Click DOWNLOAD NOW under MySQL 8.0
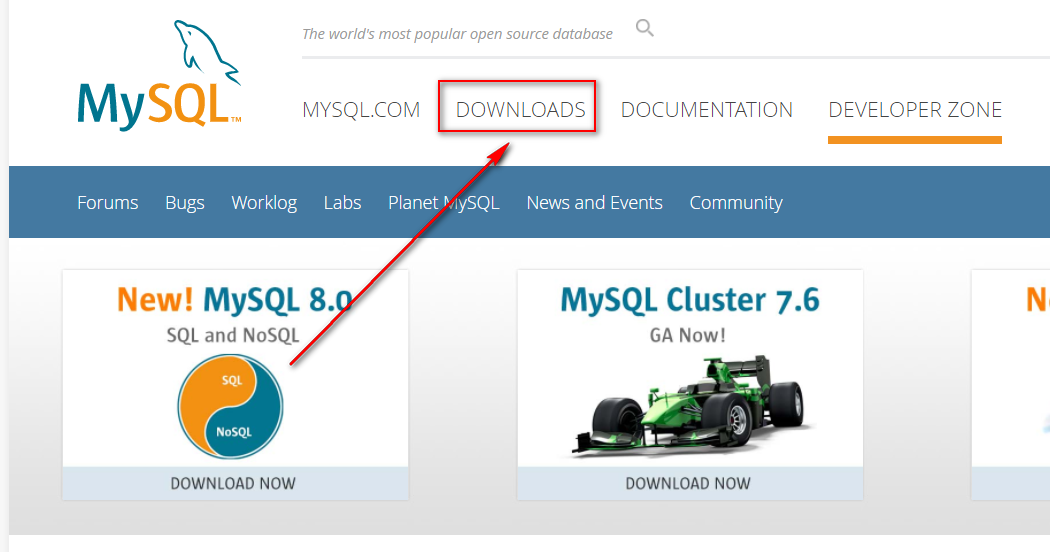The width and height of the screenshot is (1050, 552). pyautogui.click(x=235, y=483)
